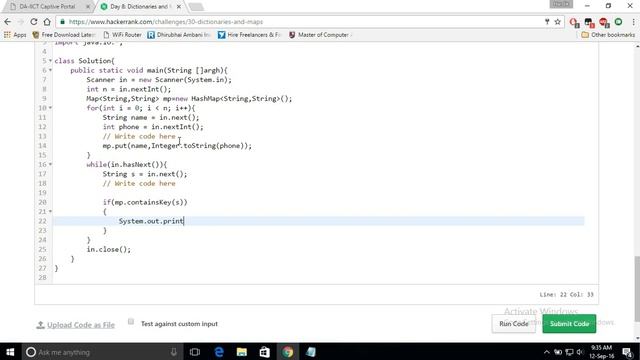Switch to Chrome in the taskbar
Image resolution: width=640 pixels, height=360 pixels.
287,352
